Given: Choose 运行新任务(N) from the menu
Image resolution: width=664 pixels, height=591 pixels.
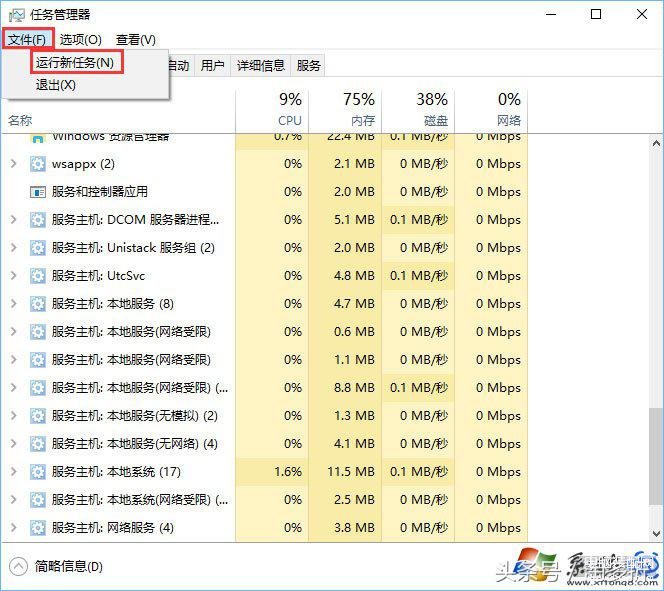Looking at the screenshot, I should (x=75, y=63).
